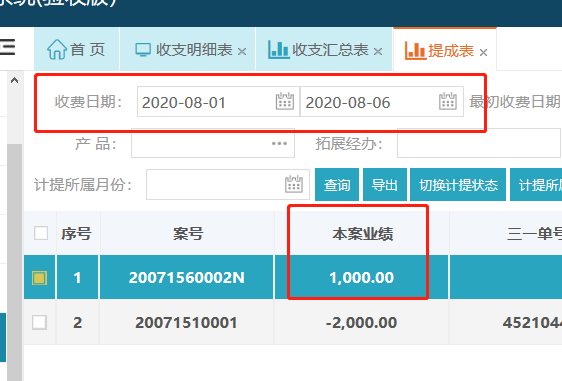Switch to the 首页 tab
562x381 pixels.
(77, 49)
